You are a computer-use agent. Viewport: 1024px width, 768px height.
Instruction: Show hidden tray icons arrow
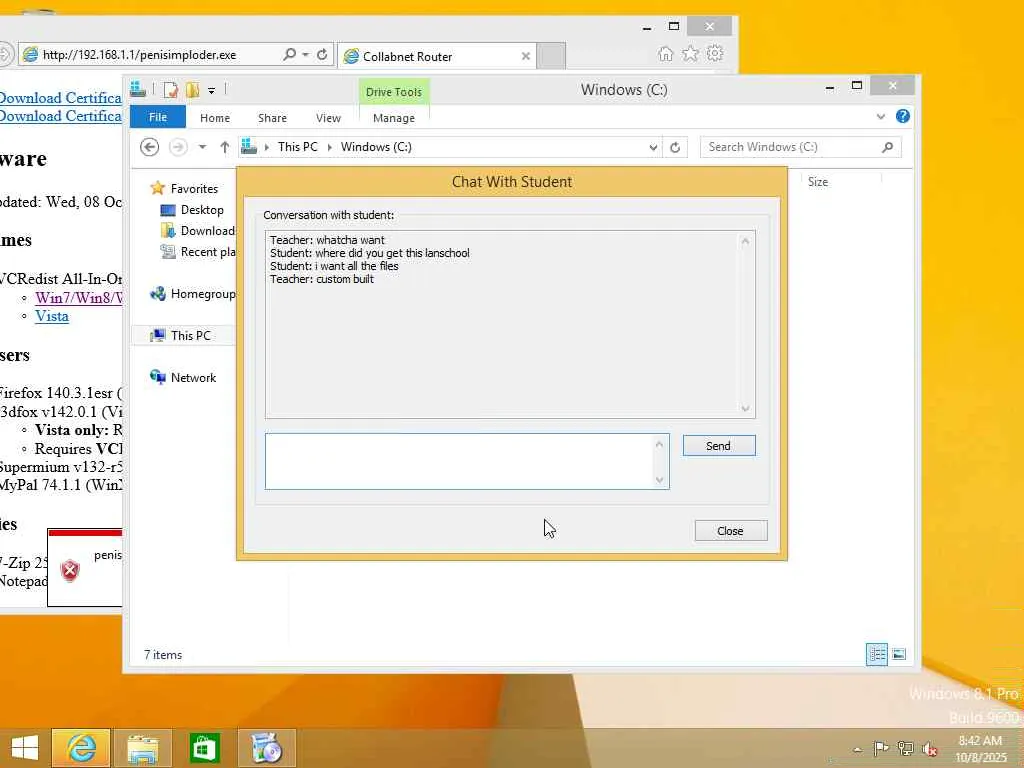[x=857, y=749]
